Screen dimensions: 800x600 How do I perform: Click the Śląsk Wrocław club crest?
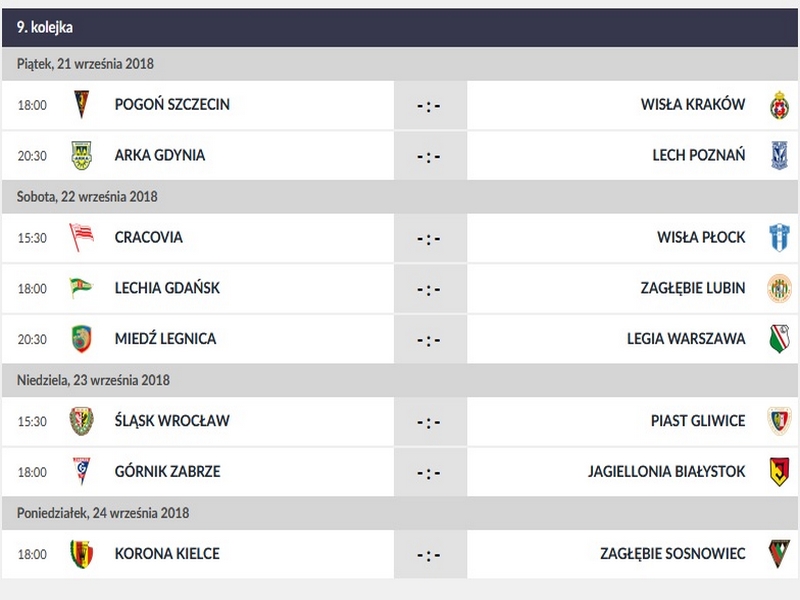[x=81, y=421]
